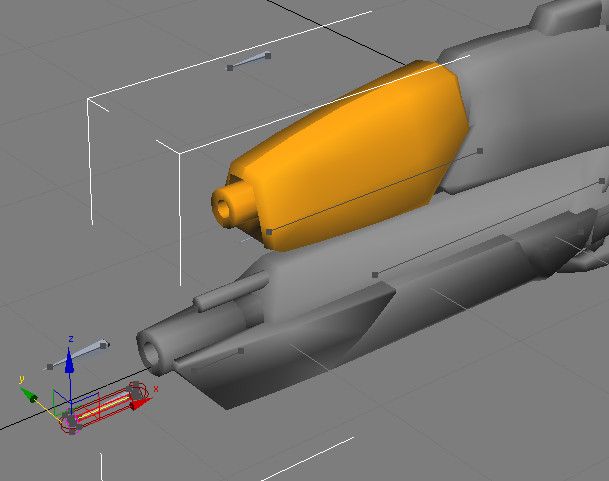Grab the green Y axis gizmo arrow
Image resolution: width=609 pixels, height=481 pixels.
click(29, 394)
